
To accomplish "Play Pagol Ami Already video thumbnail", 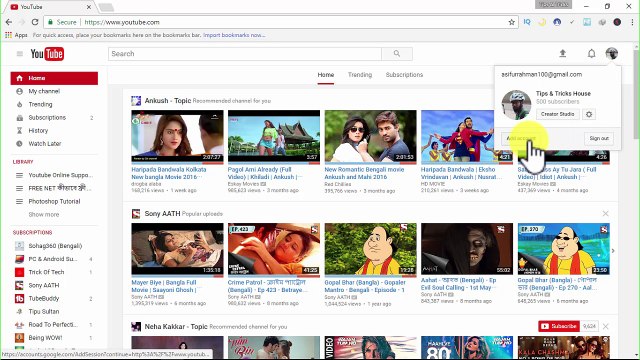I will (274, 136).
